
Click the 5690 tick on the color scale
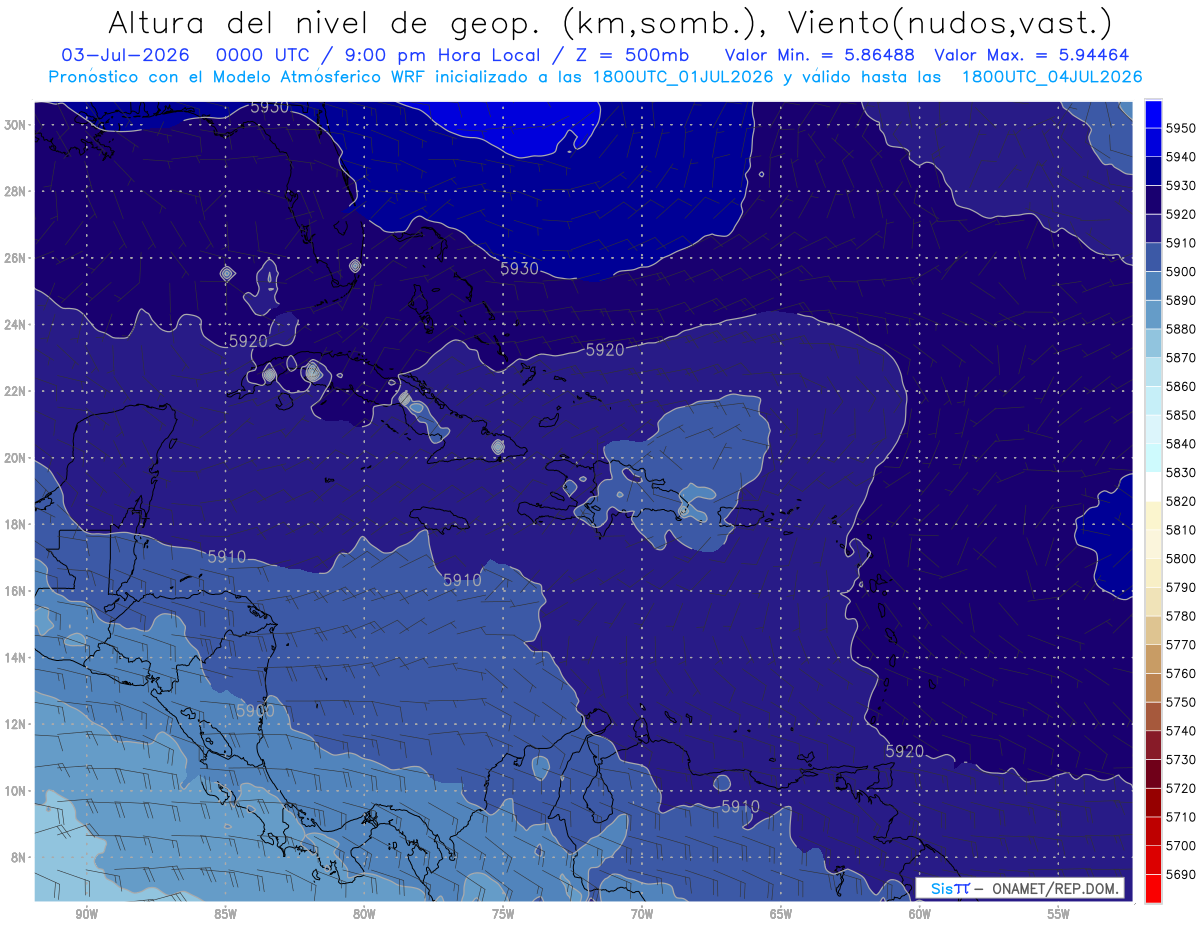click(x=1181, y=874)
